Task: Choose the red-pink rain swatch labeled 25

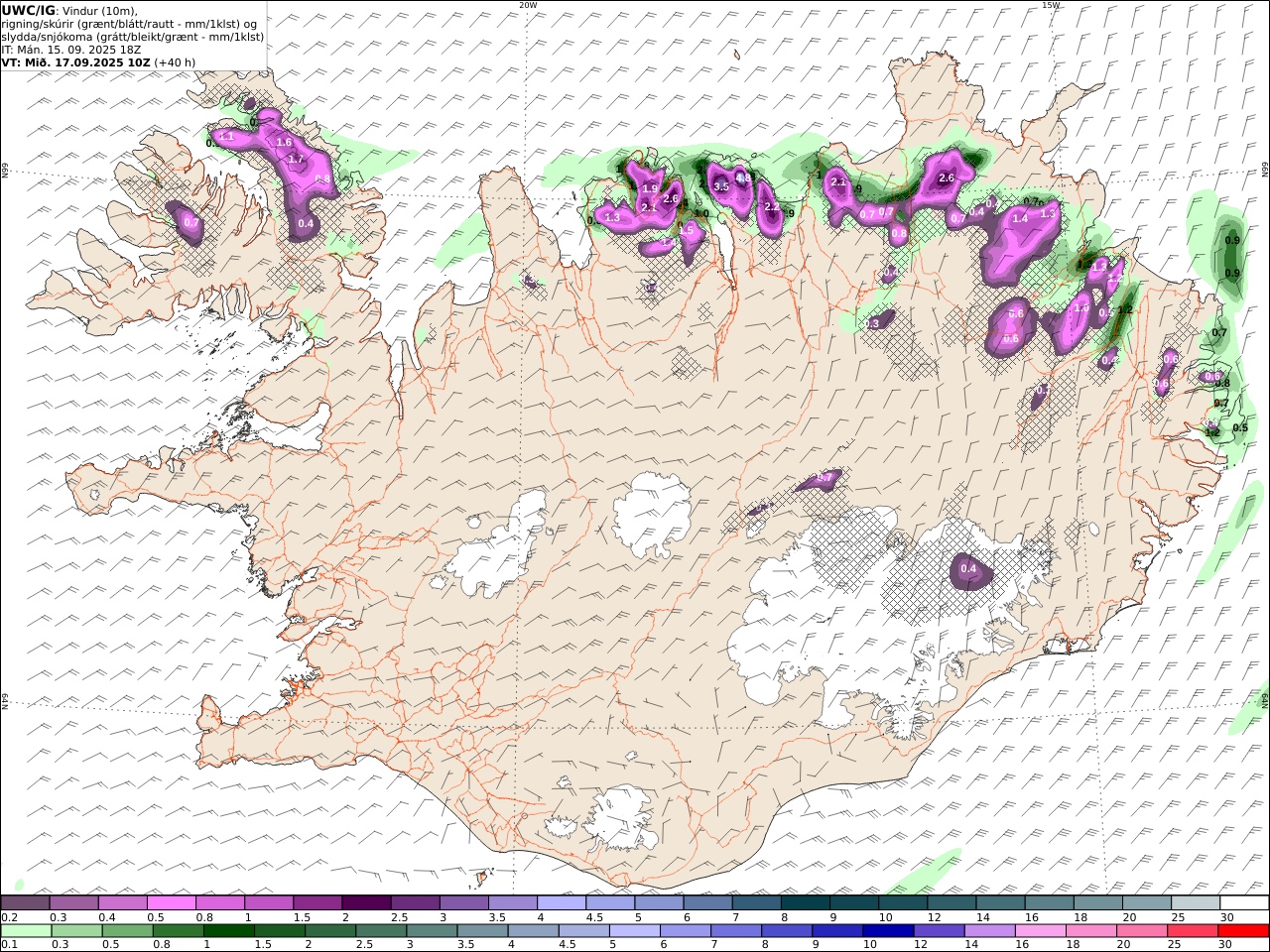Action: click(1192, 931)
